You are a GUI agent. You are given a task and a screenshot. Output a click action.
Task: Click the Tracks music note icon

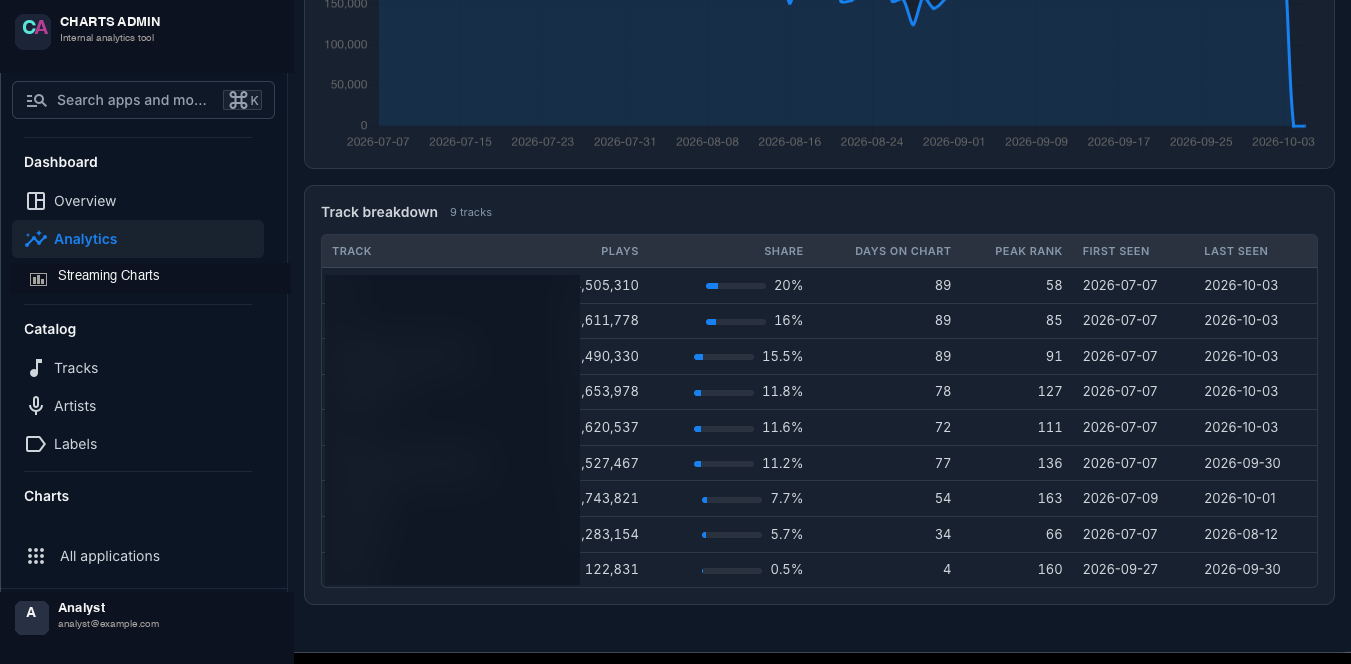click(x=36, y=368)
